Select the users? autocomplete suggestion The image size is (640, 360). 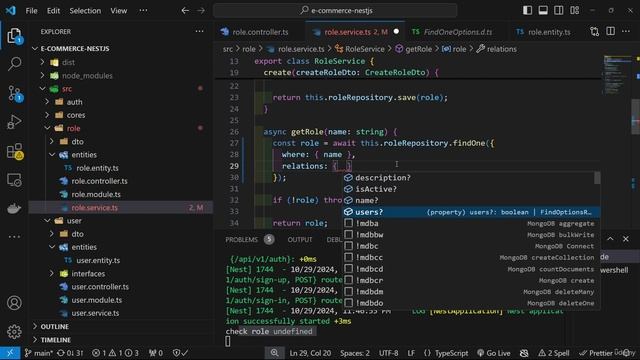click(x=471, y=212)
